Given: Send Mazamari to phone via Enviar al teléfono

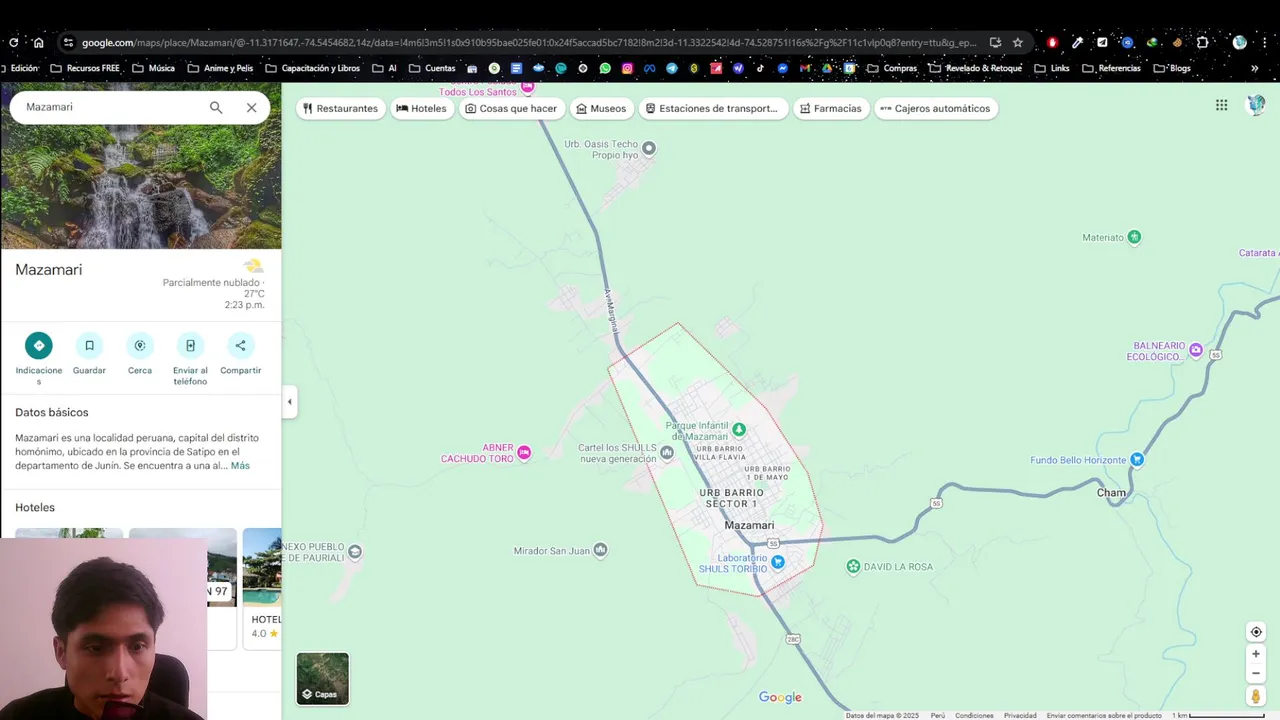Looking at the screenshot, I should point(190,346).
